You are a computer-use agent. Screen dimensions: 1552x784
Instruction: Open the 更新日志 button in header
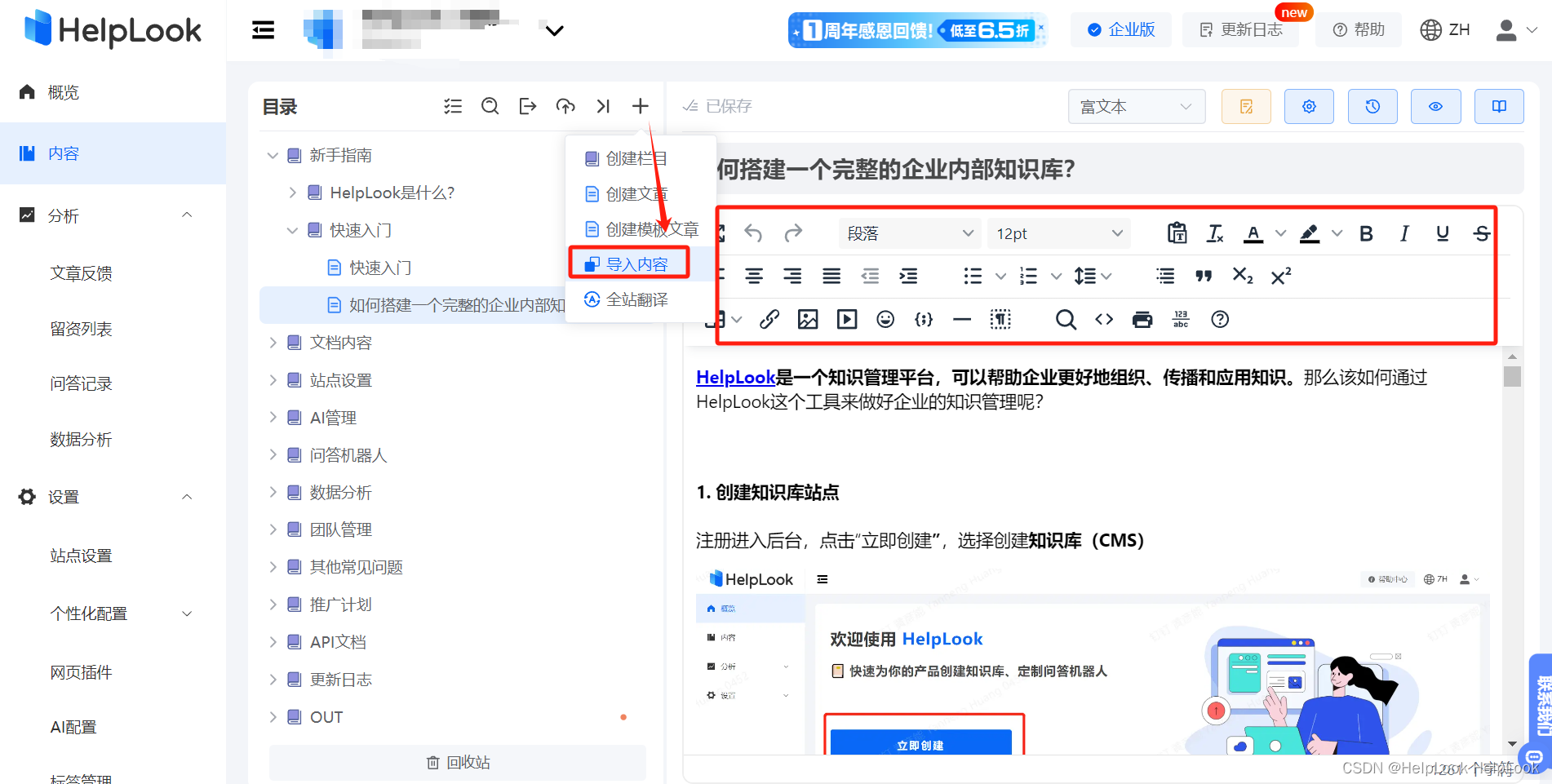tap(1240, 29)
